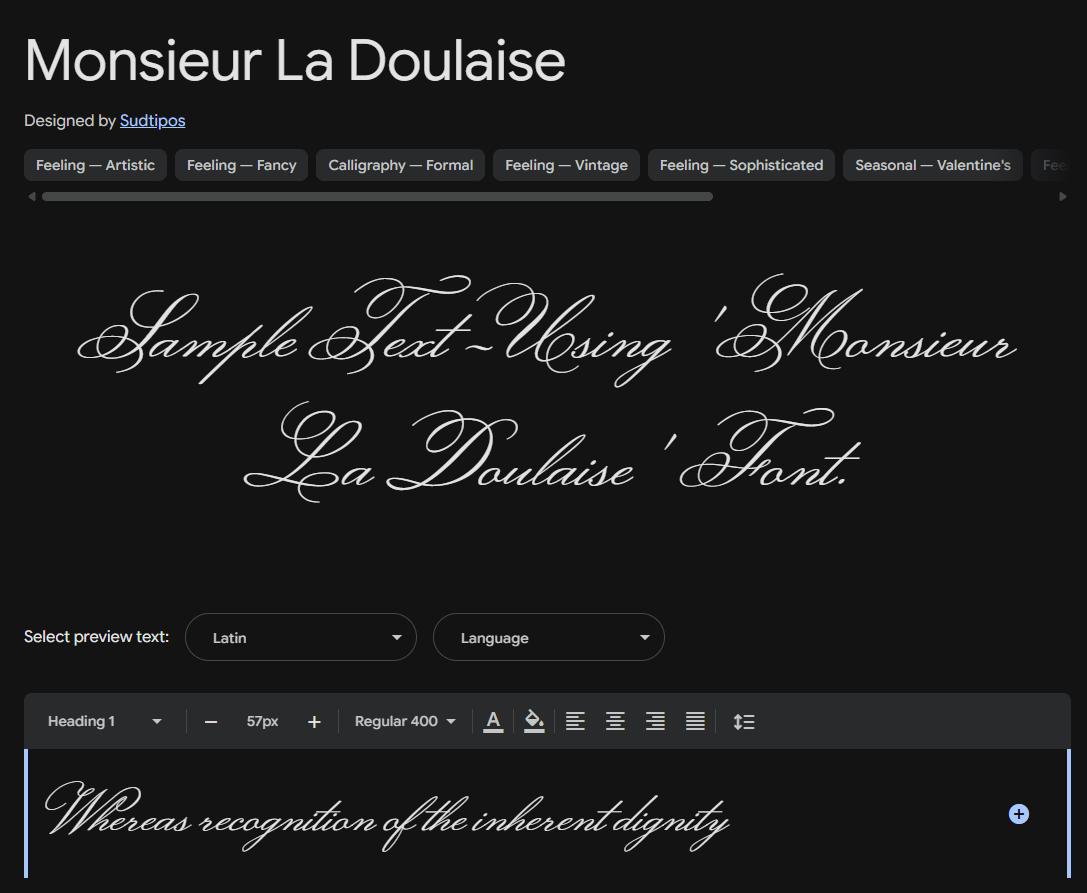Open the background fill color icon
The width and height of the screenshot is (1087, 893).
coord(534,721)
